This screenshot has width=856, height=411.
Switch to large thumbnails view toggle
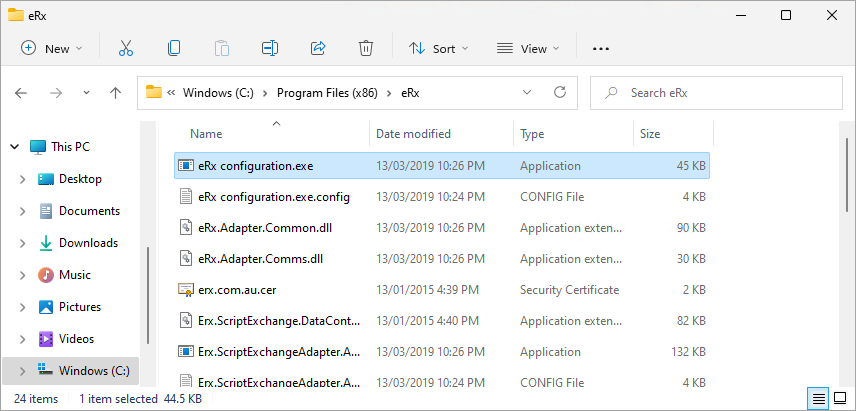[841, 399]
